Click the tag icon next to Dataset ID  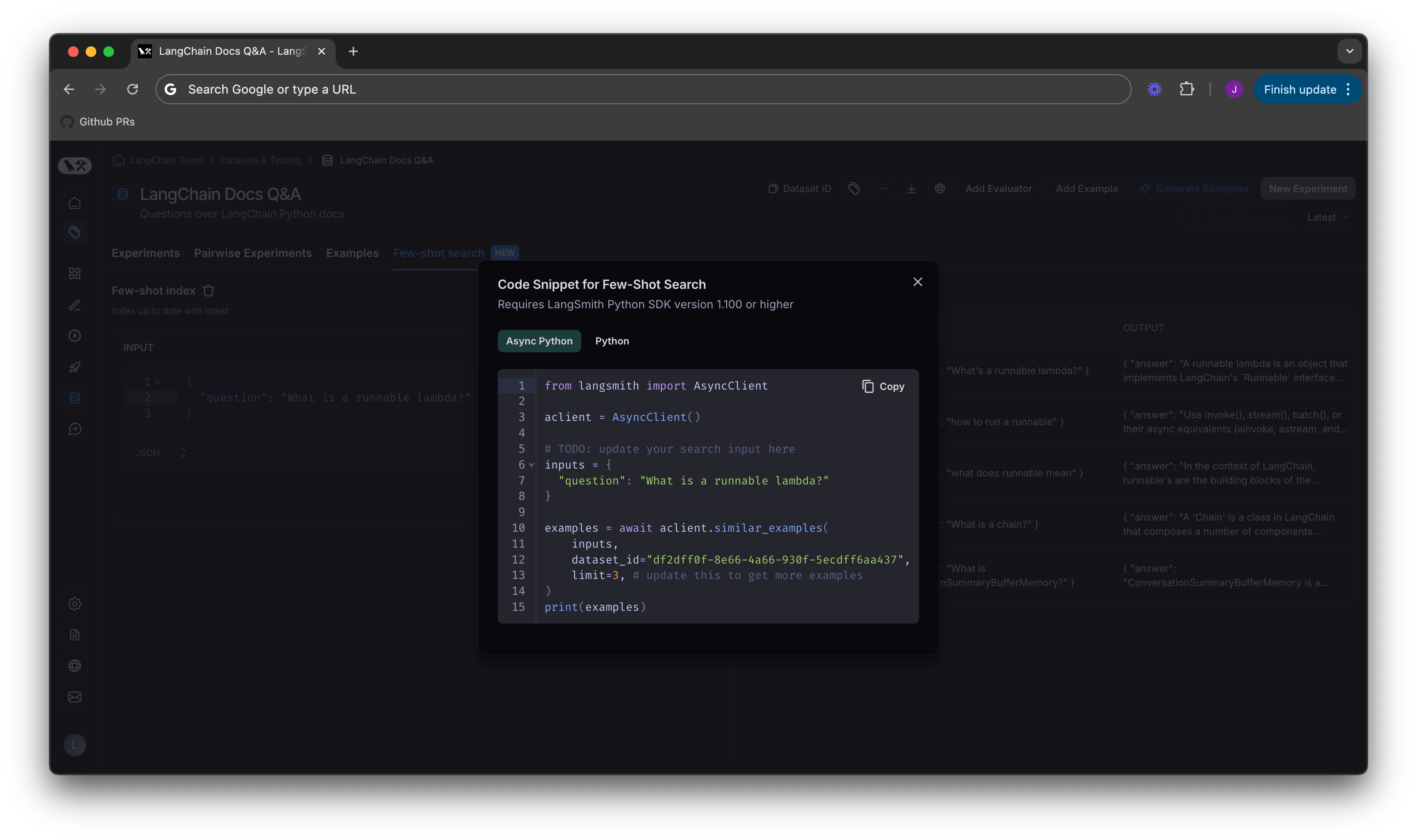click(854, 189)
